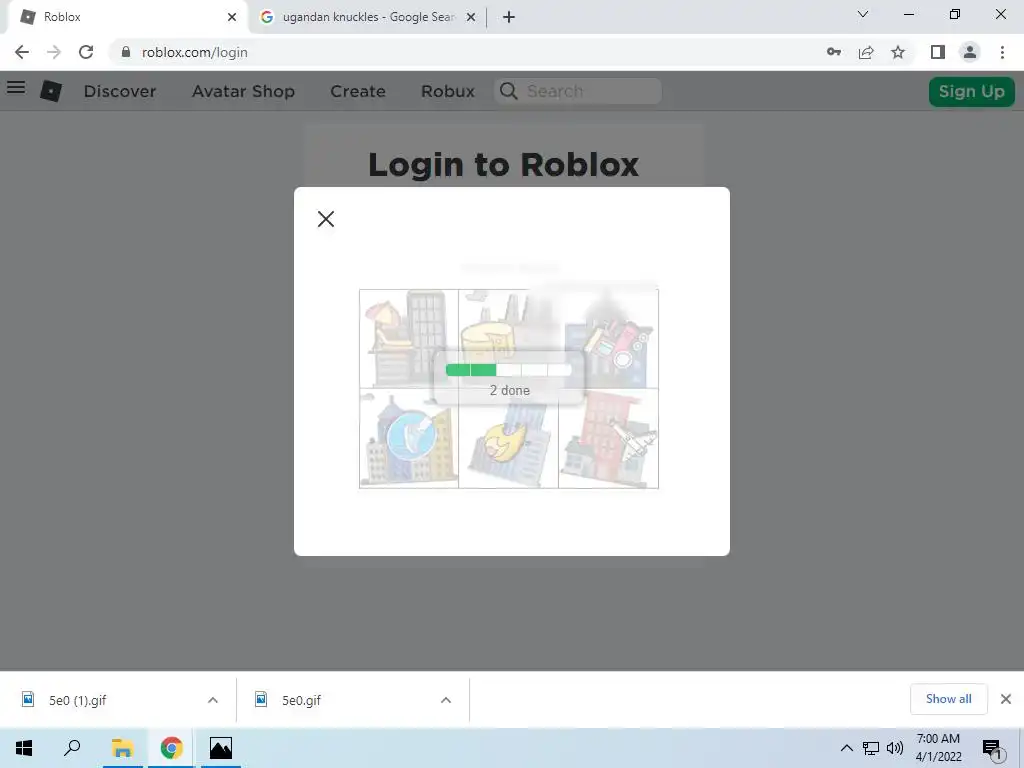Click the Roblox logo in the header

coord(51,91)
